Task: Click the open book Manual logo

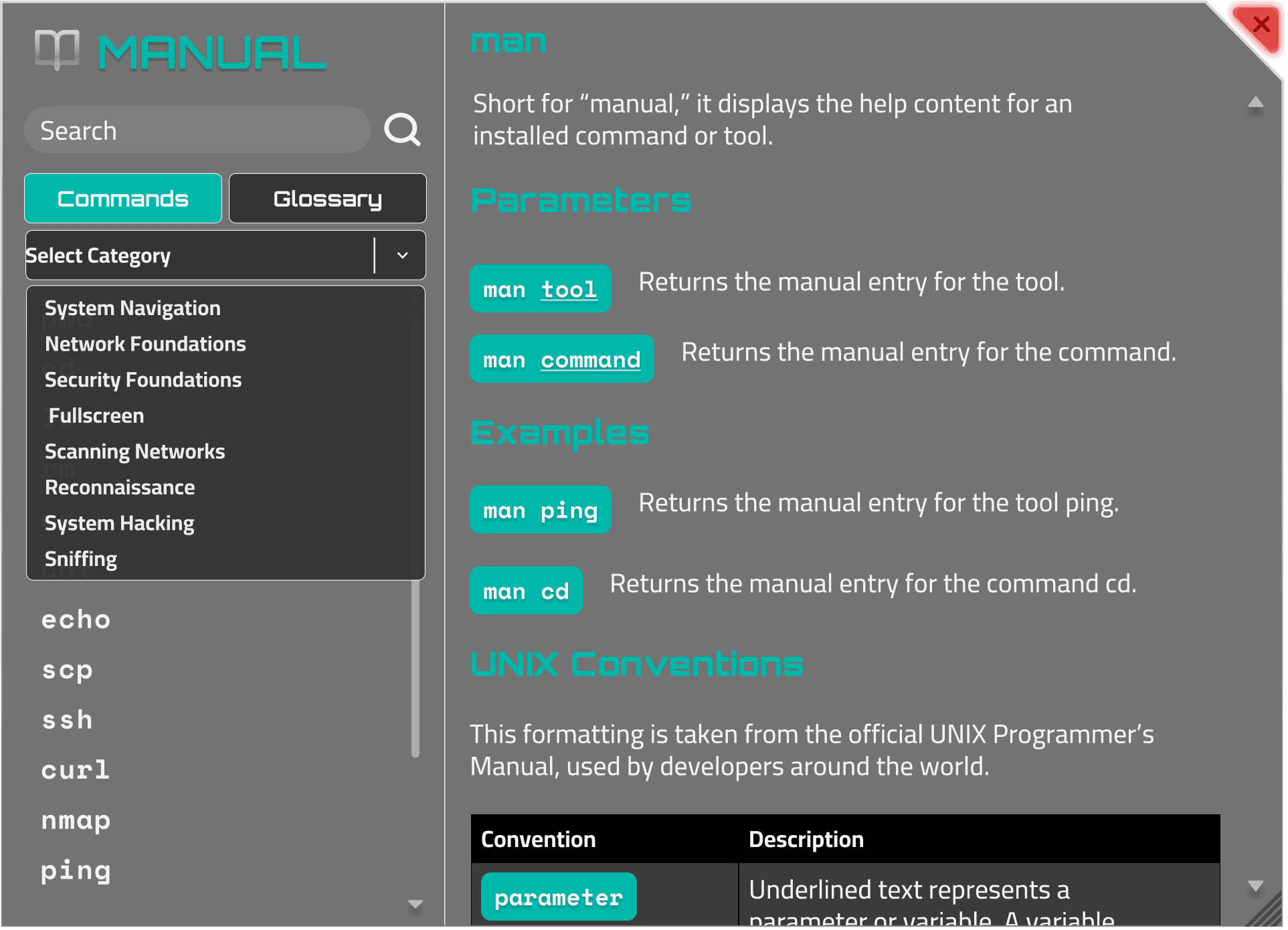Action: click(x=57, y=50)
